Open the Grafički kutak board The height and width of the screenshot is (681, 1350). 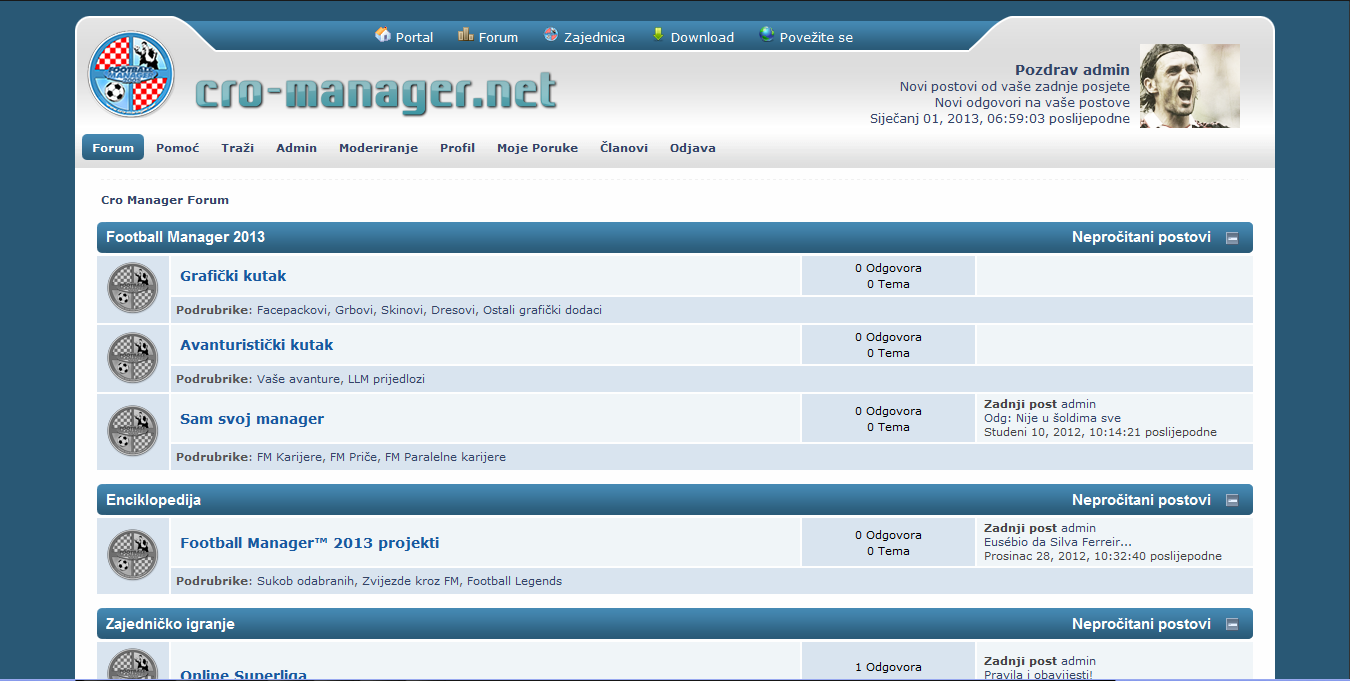pyautogui.click(x=233, y=276)
